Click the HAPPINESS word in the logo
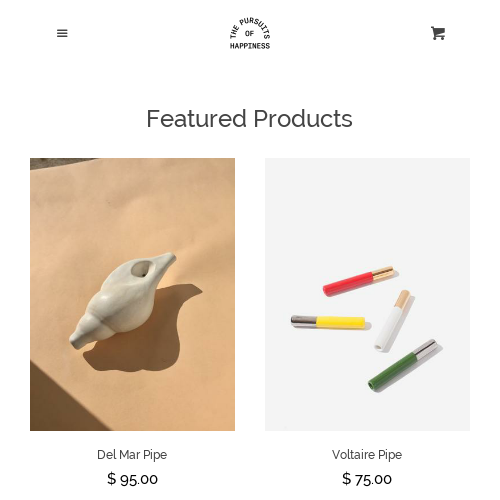 [250, 46]
